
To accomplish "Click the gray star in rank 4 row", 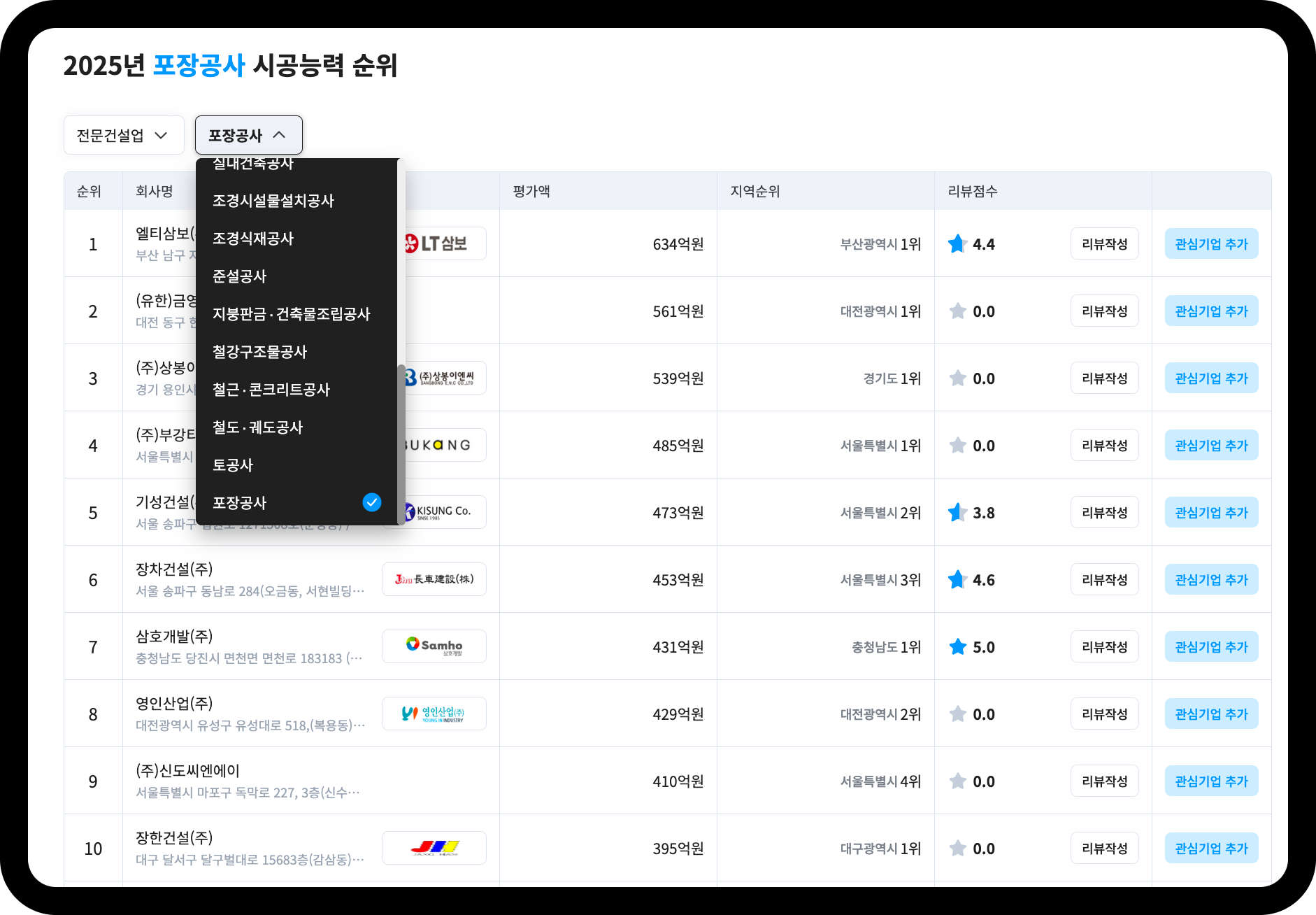I will 957,445.
